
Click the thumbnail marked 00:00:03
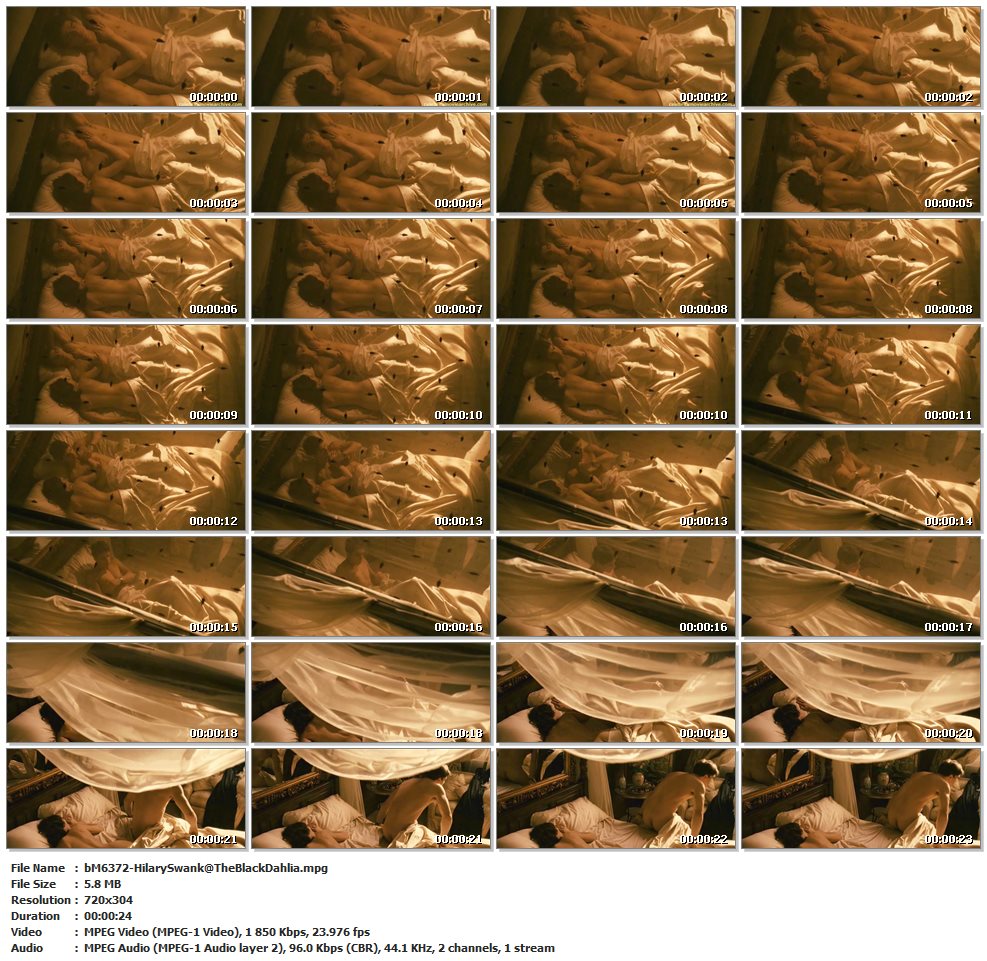pos(126,162)
